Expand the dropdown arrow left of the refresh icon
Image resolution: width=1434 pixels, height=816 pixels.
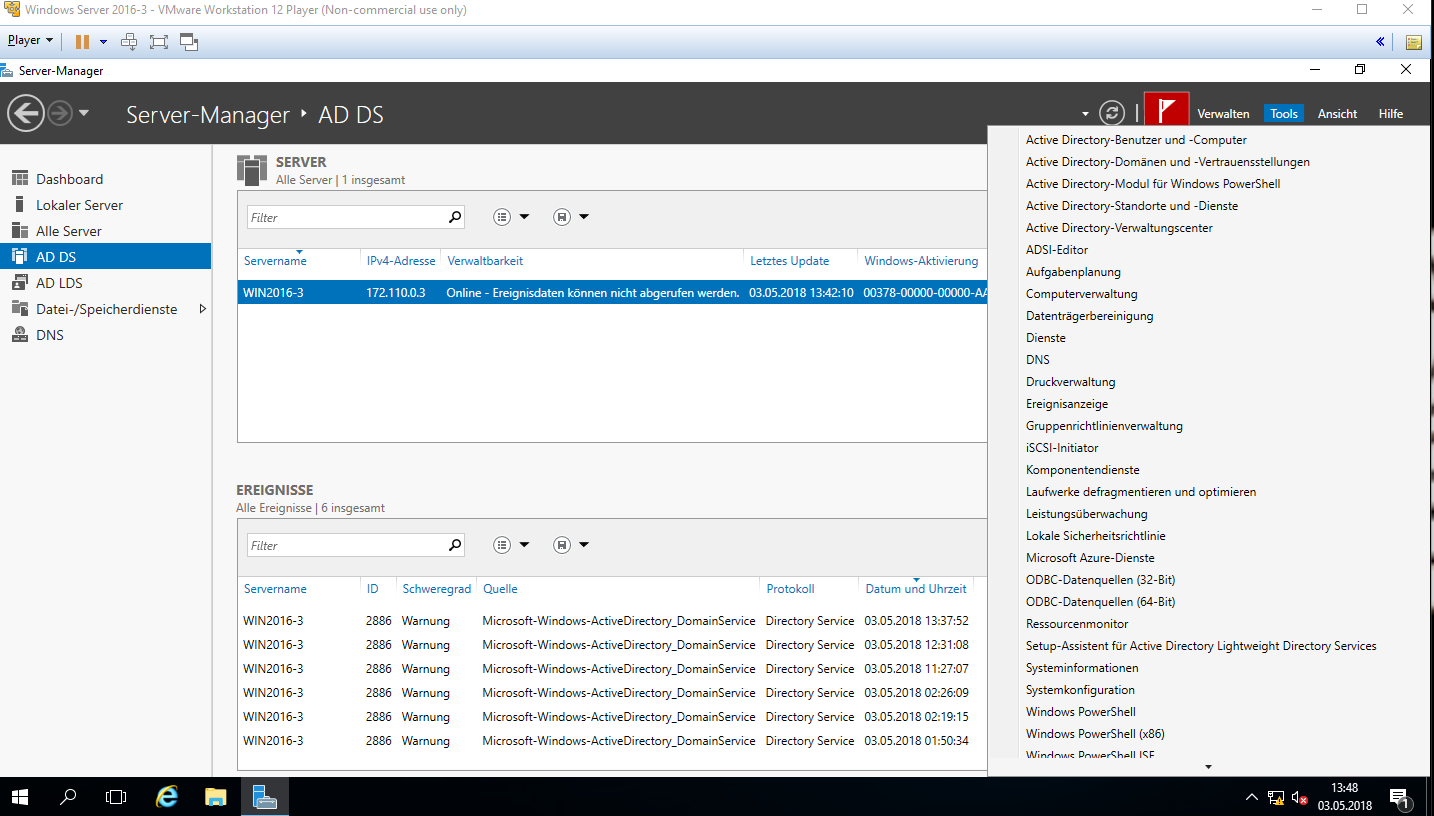[x=1086, y=114]
